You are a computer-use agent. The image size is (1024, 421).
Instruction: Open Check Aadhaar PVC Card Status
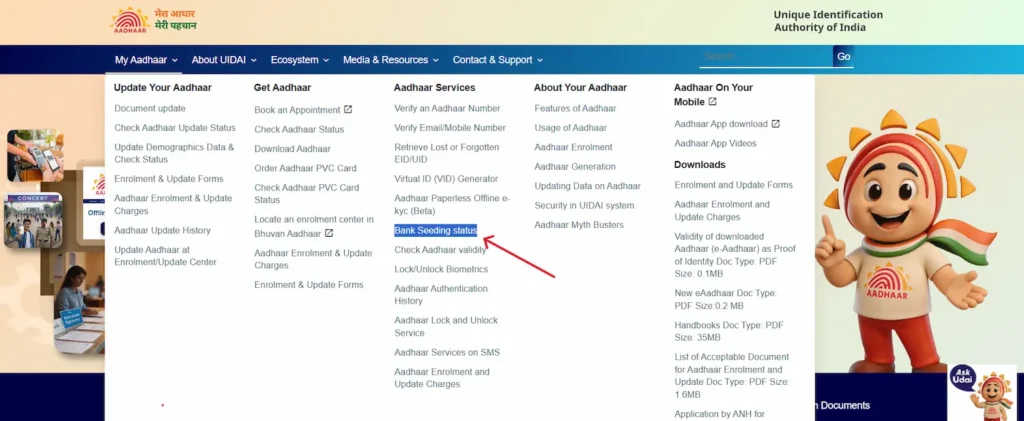pos(307,194)
